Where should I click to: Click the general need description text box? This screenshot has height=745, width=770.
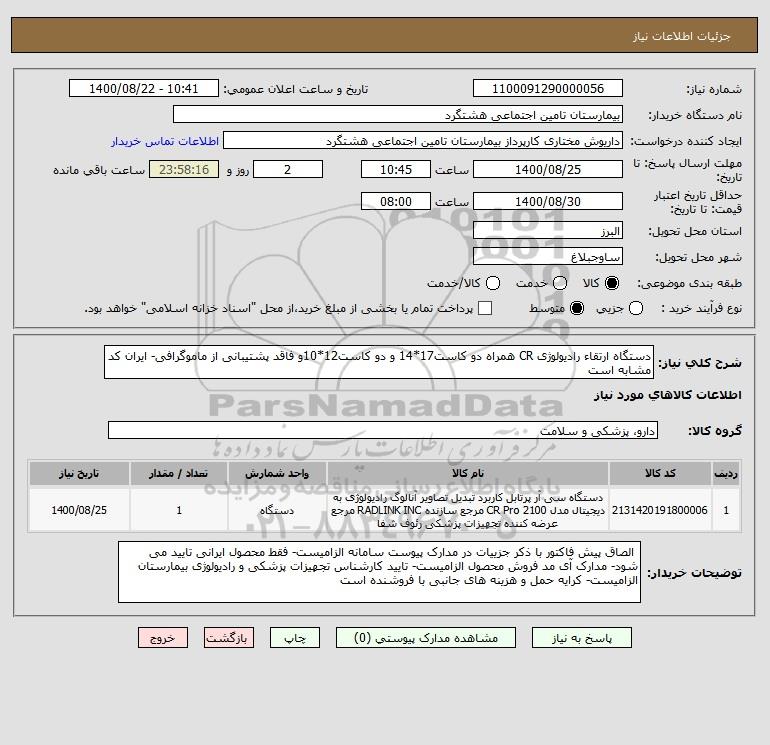379,362
